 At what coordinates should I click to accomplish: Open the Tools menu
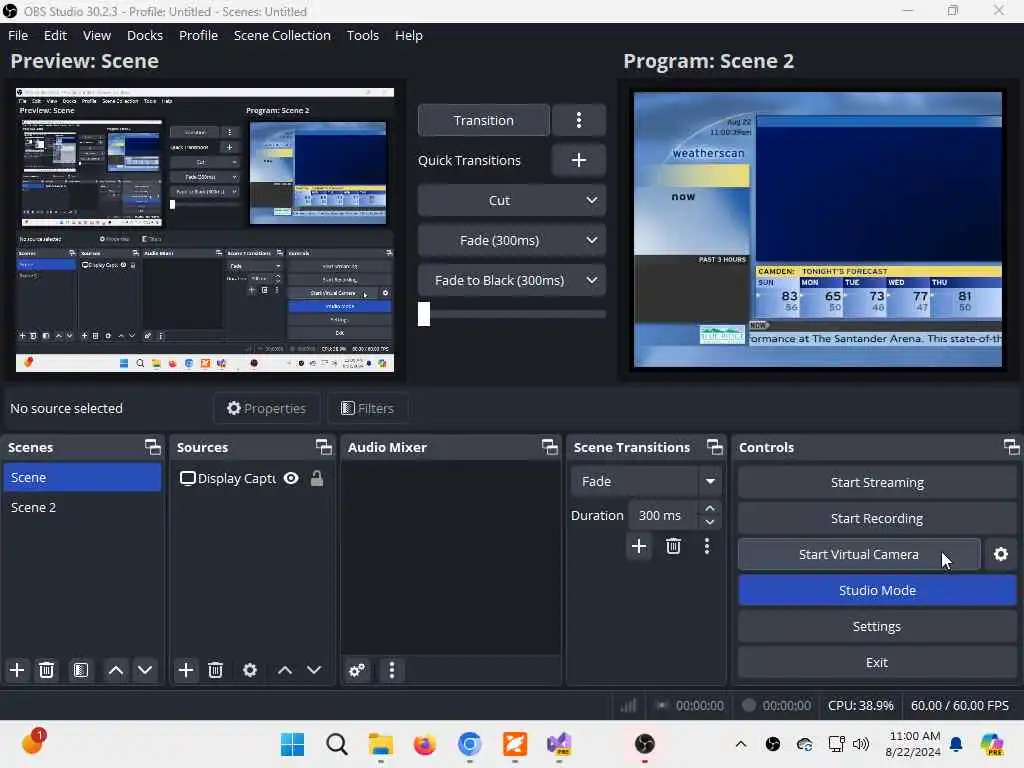(362, 35)
